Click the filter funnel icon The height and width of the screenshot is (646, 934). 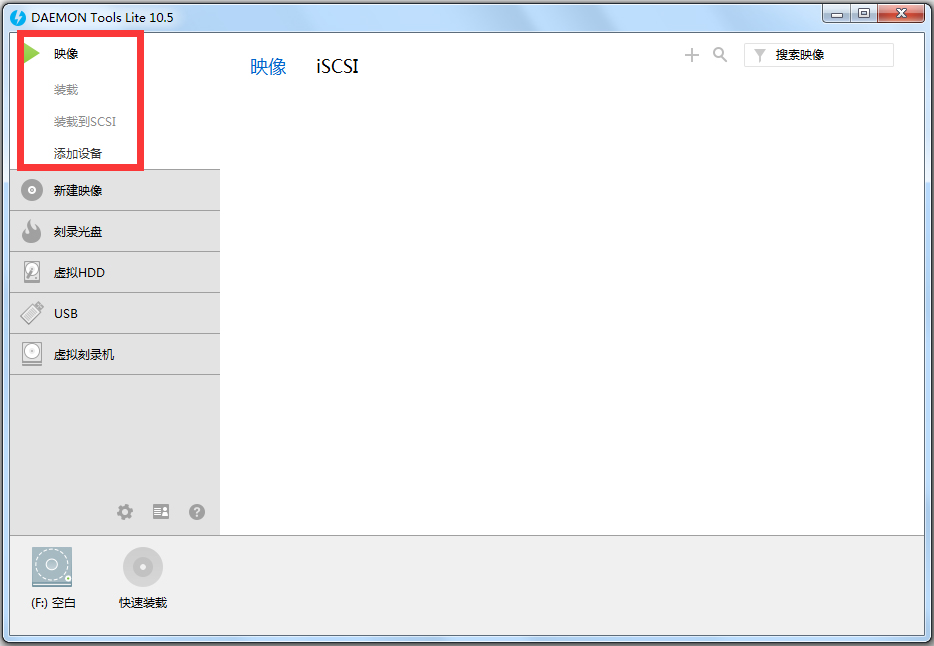click(x=759, y=55)
